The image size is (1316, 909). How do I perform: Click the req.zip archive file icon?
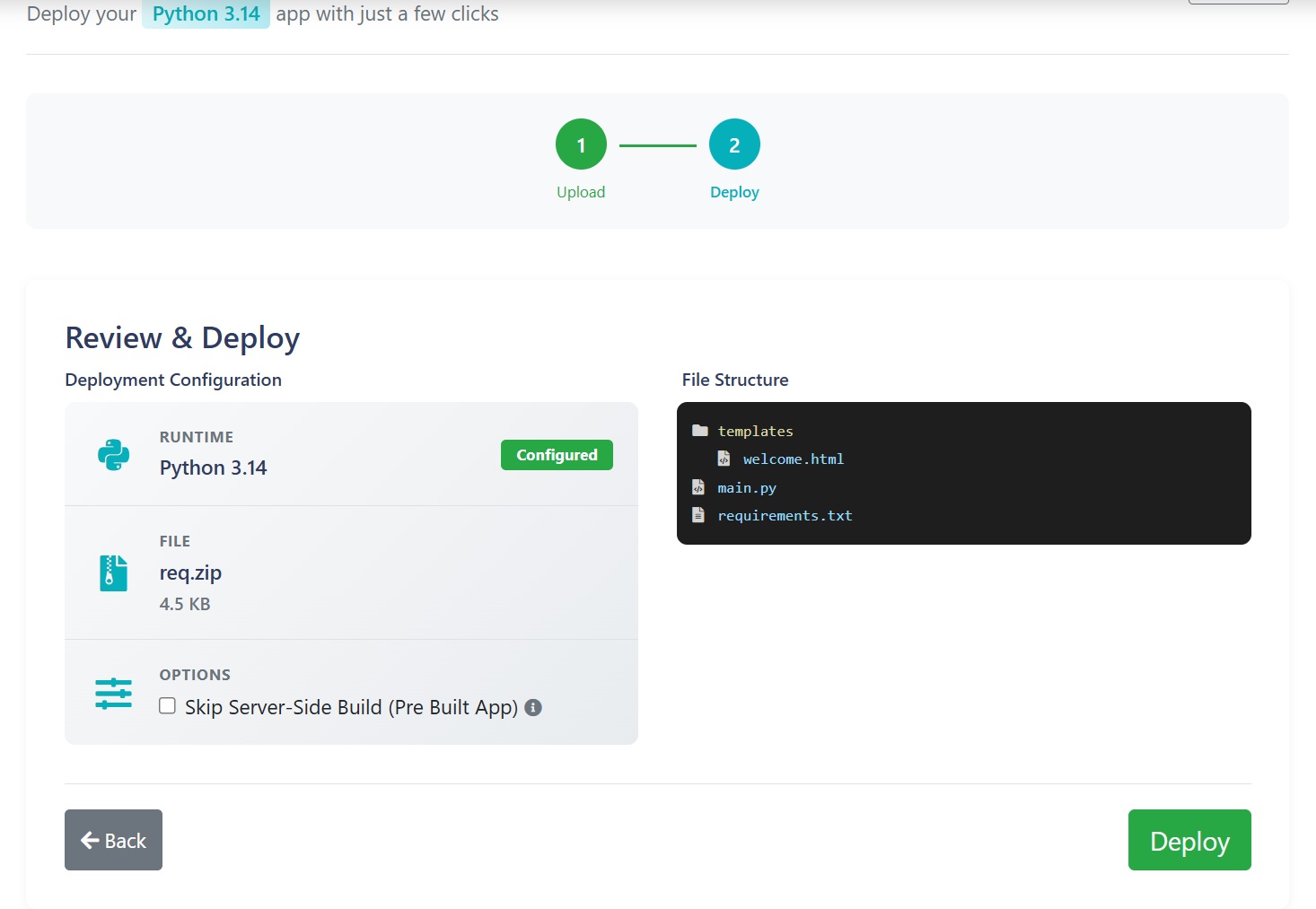(113, 573)
